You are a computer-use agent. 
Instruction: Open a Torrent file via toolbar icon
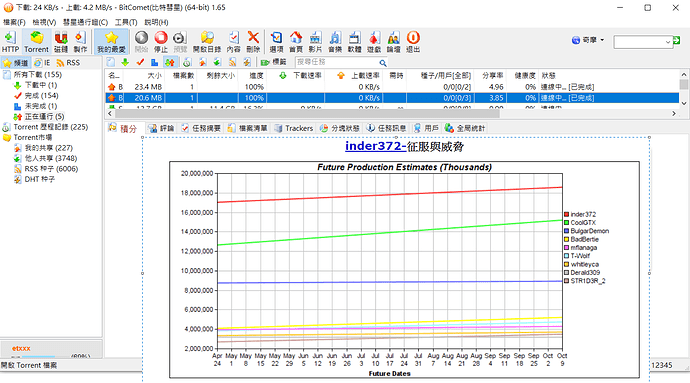click(36, 42)
